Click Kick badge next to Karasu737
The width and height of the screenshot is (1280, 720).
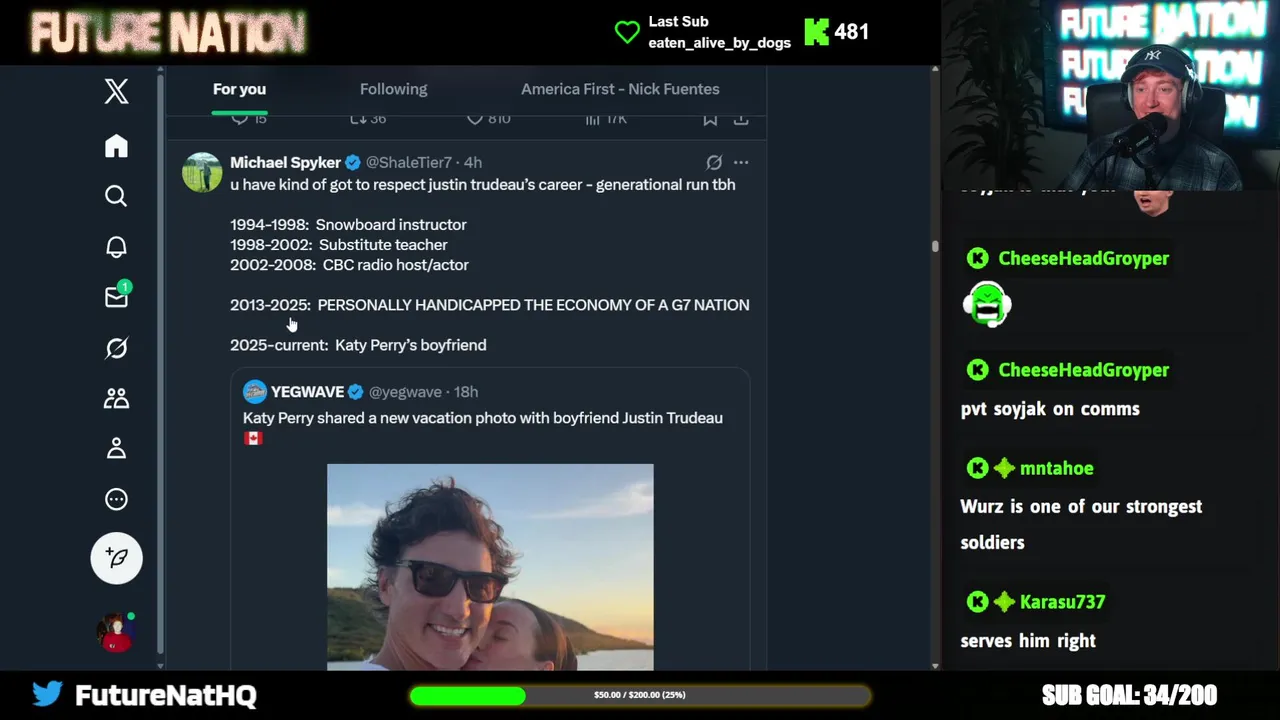tap(977, 602)
